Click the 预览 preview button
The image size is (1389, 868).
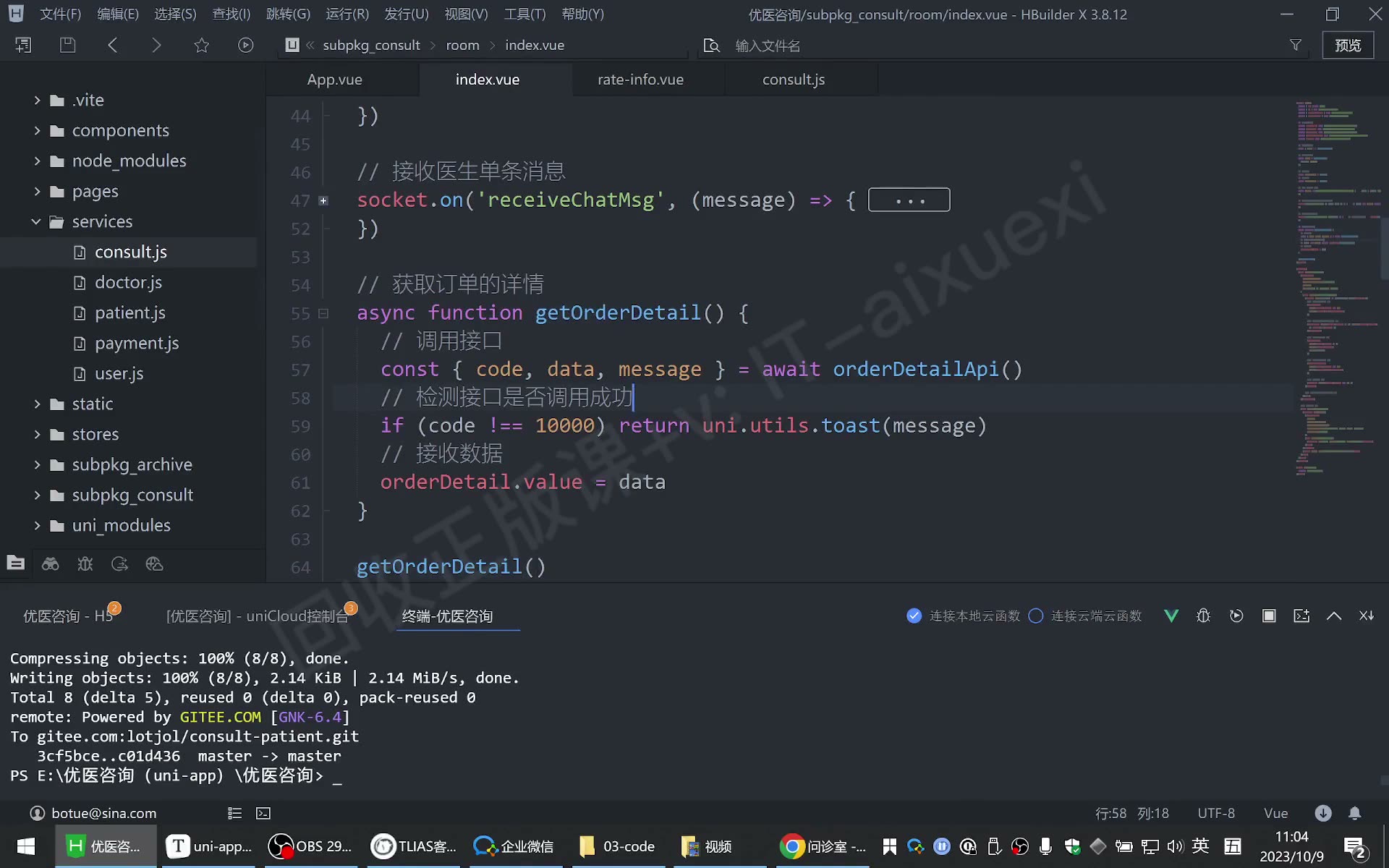click(x=1348, y=45)
